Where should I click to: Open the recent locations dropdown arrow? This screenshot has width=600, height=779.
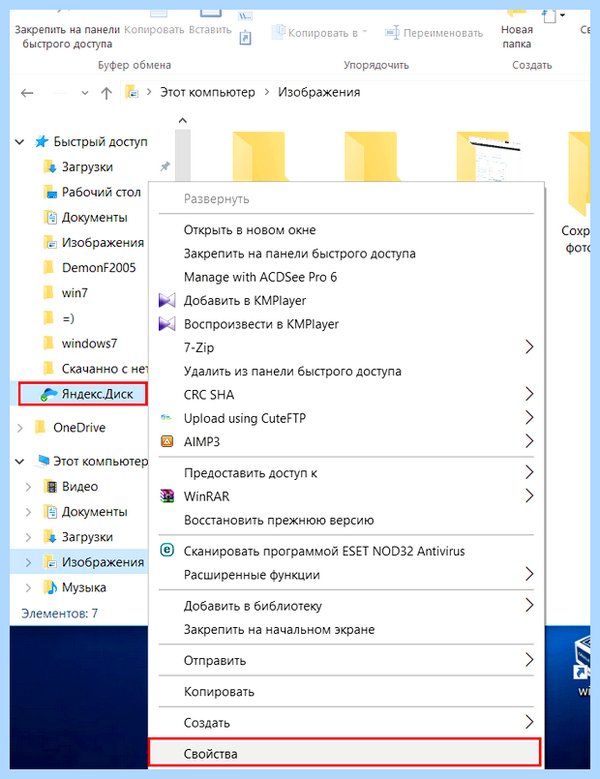tap(85, 93)
